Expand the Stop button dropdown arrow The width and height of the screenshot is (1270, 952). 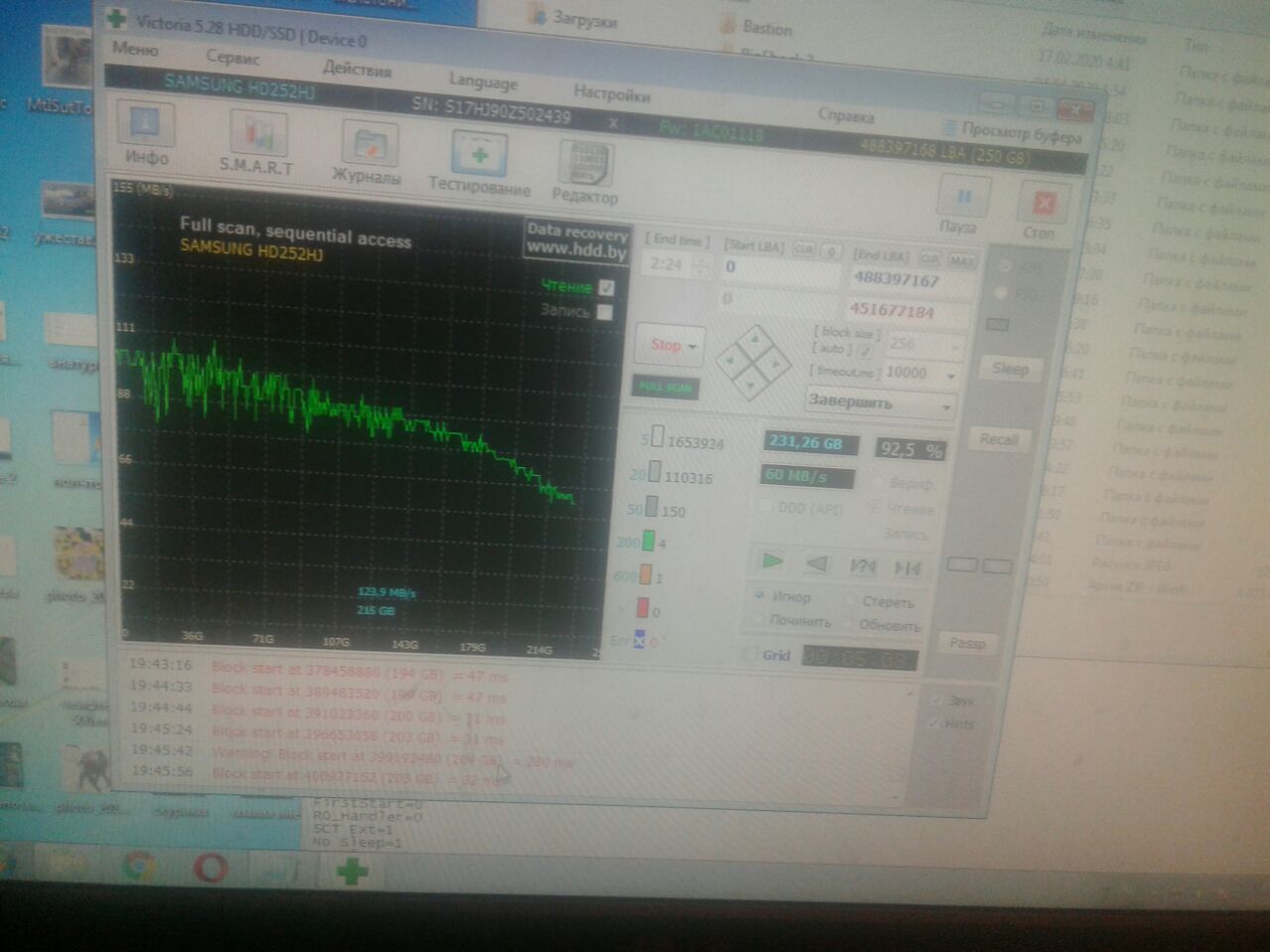click(x=693, y=347)
